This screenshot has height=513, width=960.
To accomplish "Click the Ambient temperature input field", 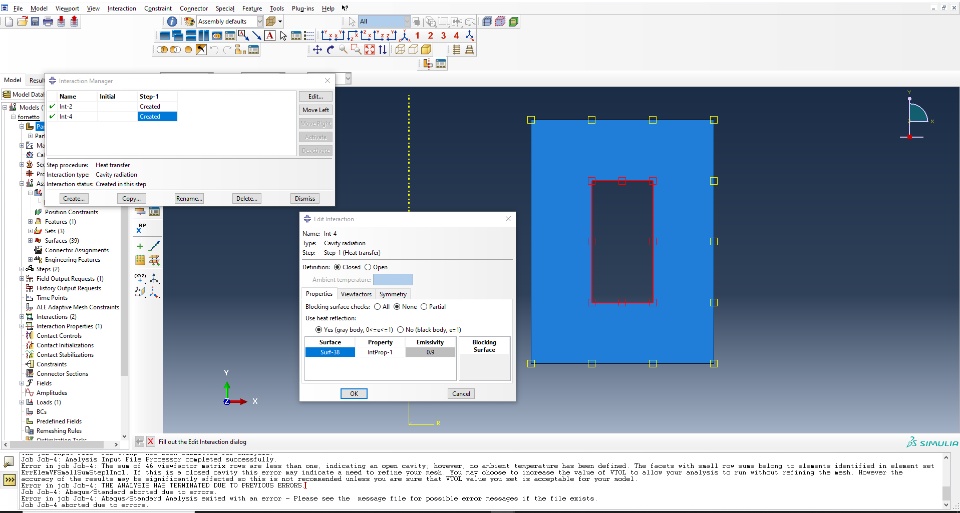I will coord(393,280).
